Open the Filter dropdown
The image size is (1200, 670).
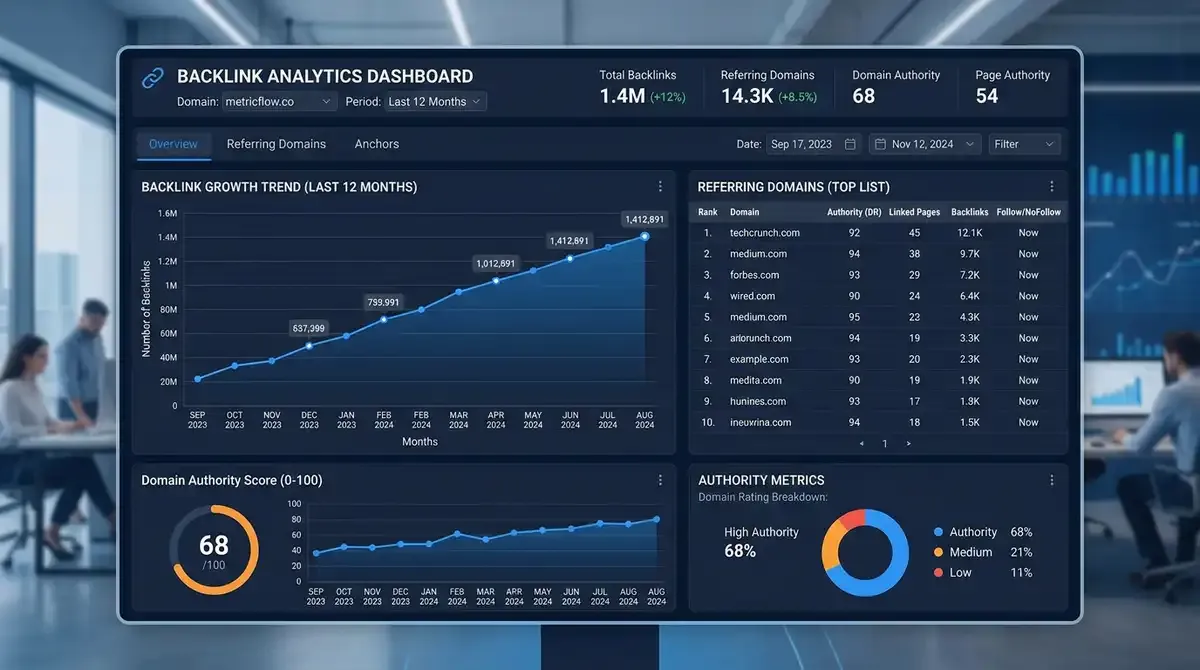point(1024,143)
